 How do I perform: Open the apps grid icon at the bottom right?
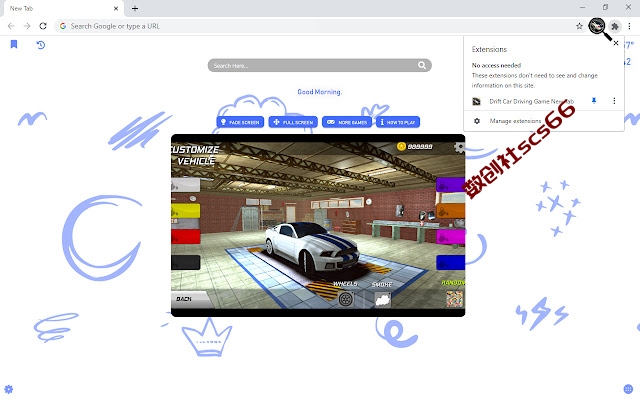(628, 389)
